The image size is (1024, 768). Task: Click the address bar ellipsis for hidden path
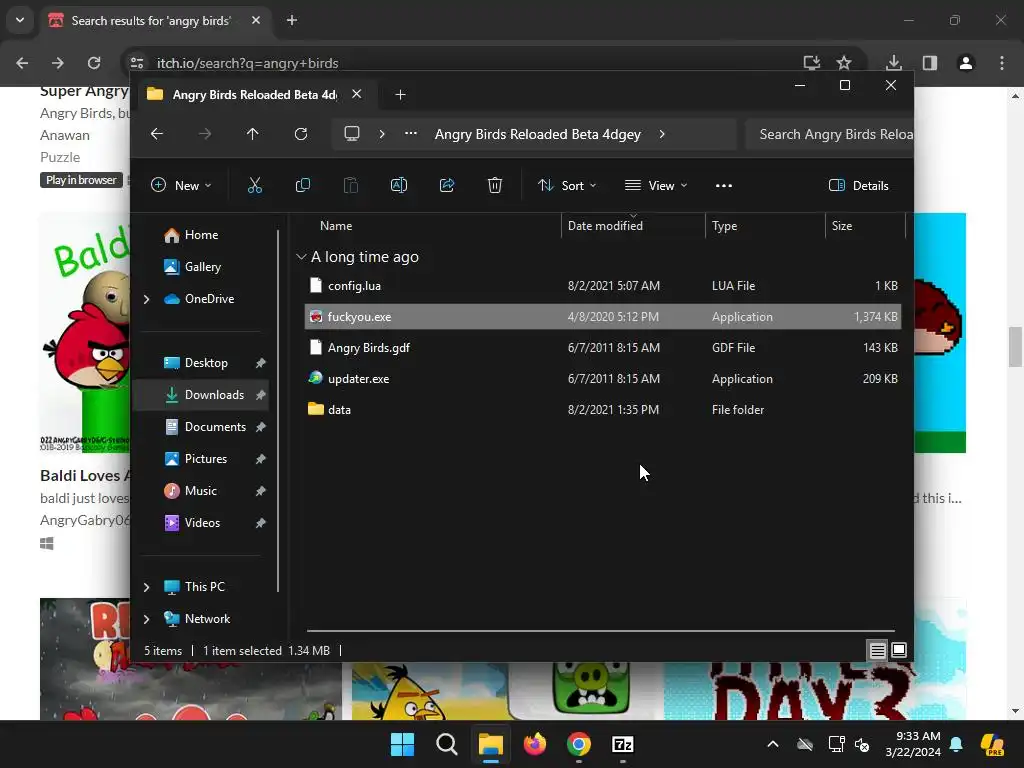coord(411,133)
